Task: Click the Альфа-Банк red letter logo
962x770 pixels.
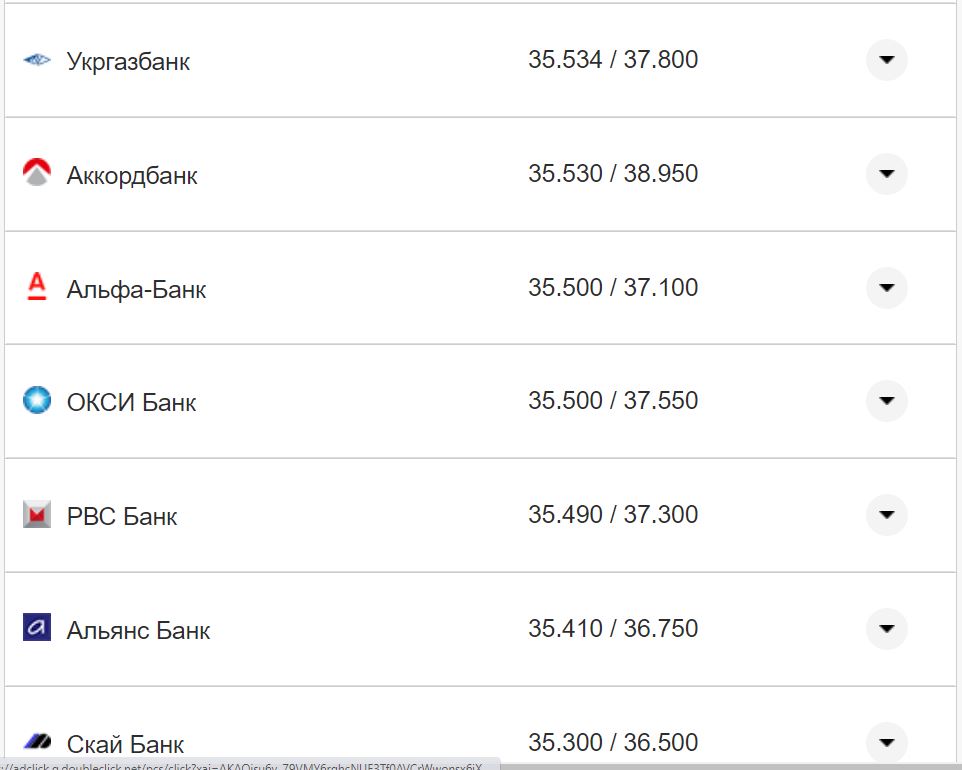Action: tap(36, 288)
